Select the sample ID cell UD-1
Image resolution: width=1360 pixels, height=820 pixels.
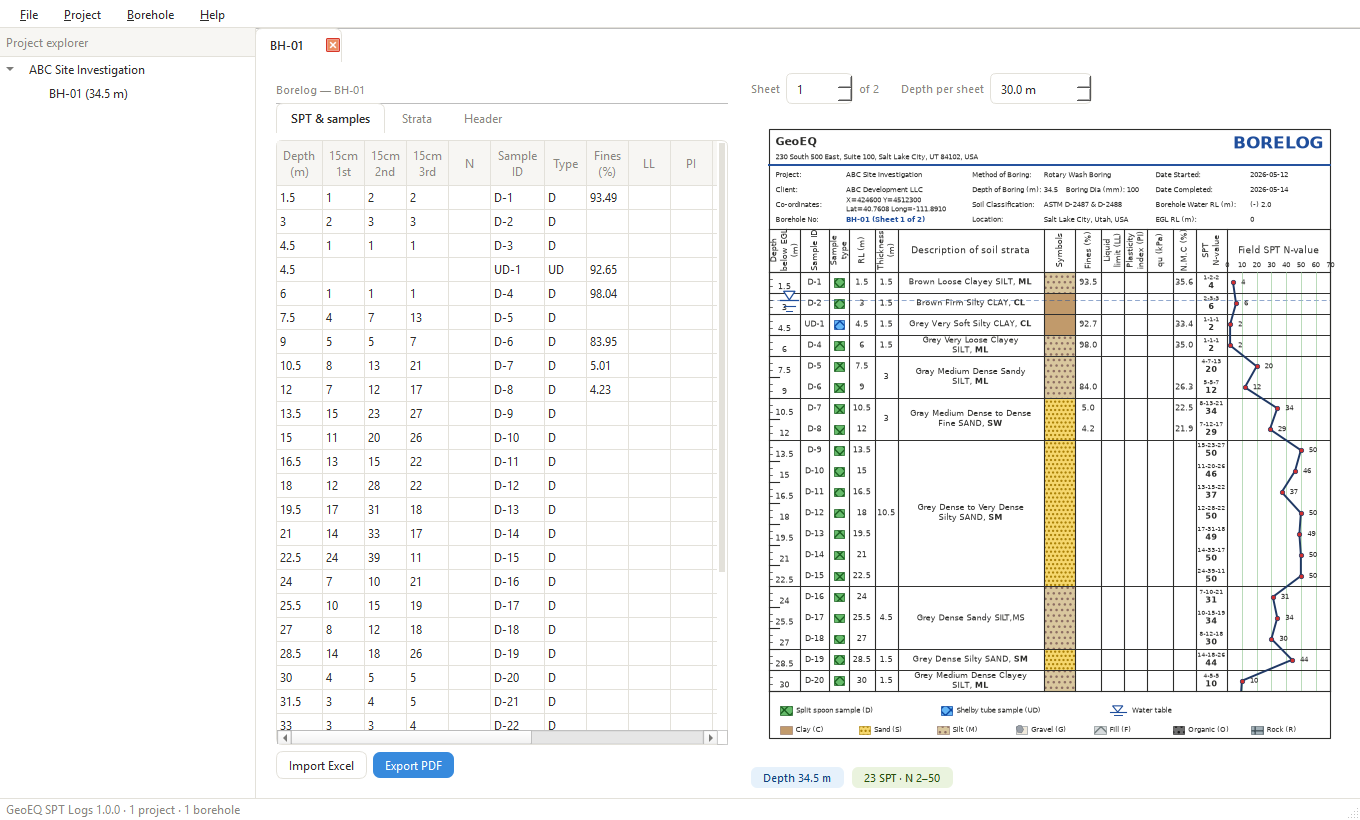pyautogui.click(x=517, y=270)
